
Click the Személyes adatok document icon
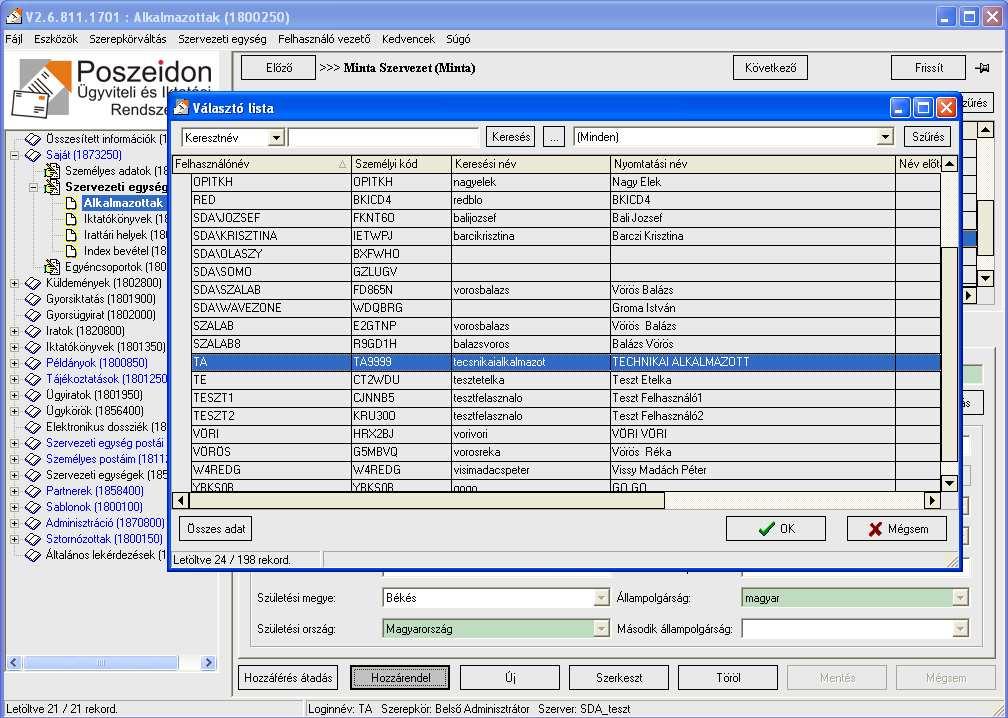pos(52,171)
